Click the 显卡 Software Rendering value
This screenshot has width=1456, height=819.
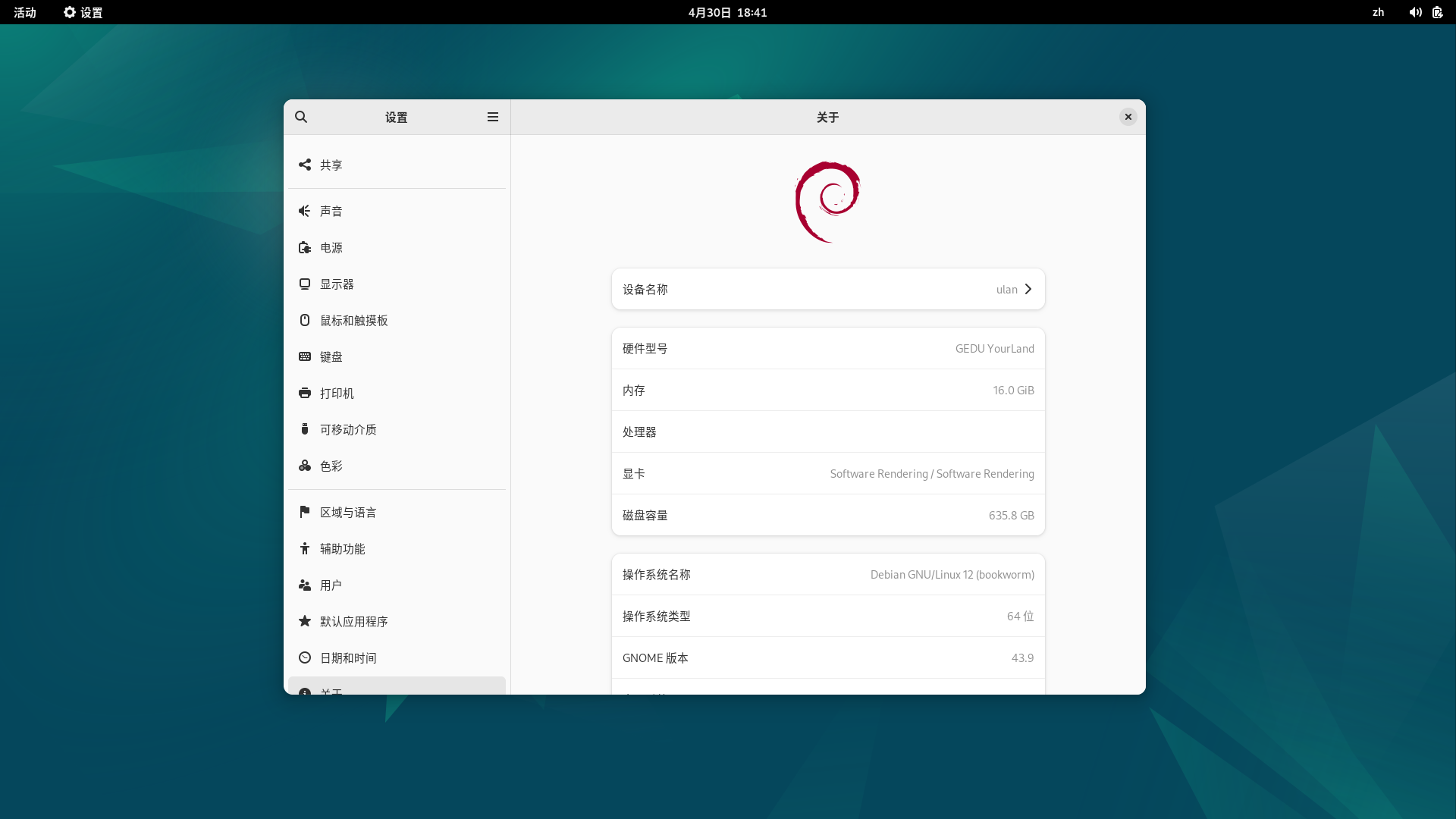(x=932, y=473)
